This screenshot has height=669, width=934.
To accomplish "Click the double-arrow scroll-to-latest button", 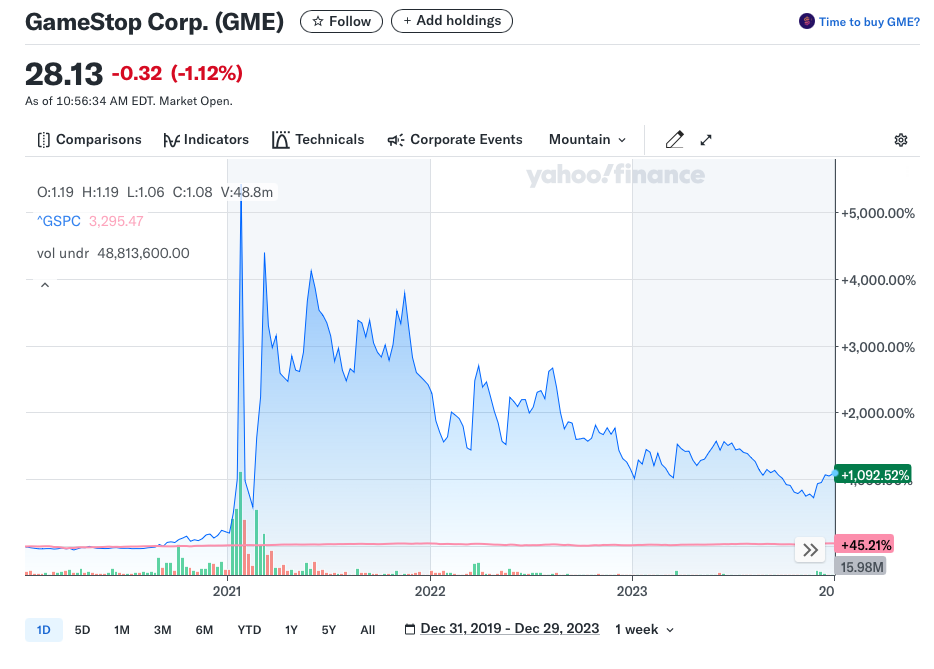I will 810,549.
